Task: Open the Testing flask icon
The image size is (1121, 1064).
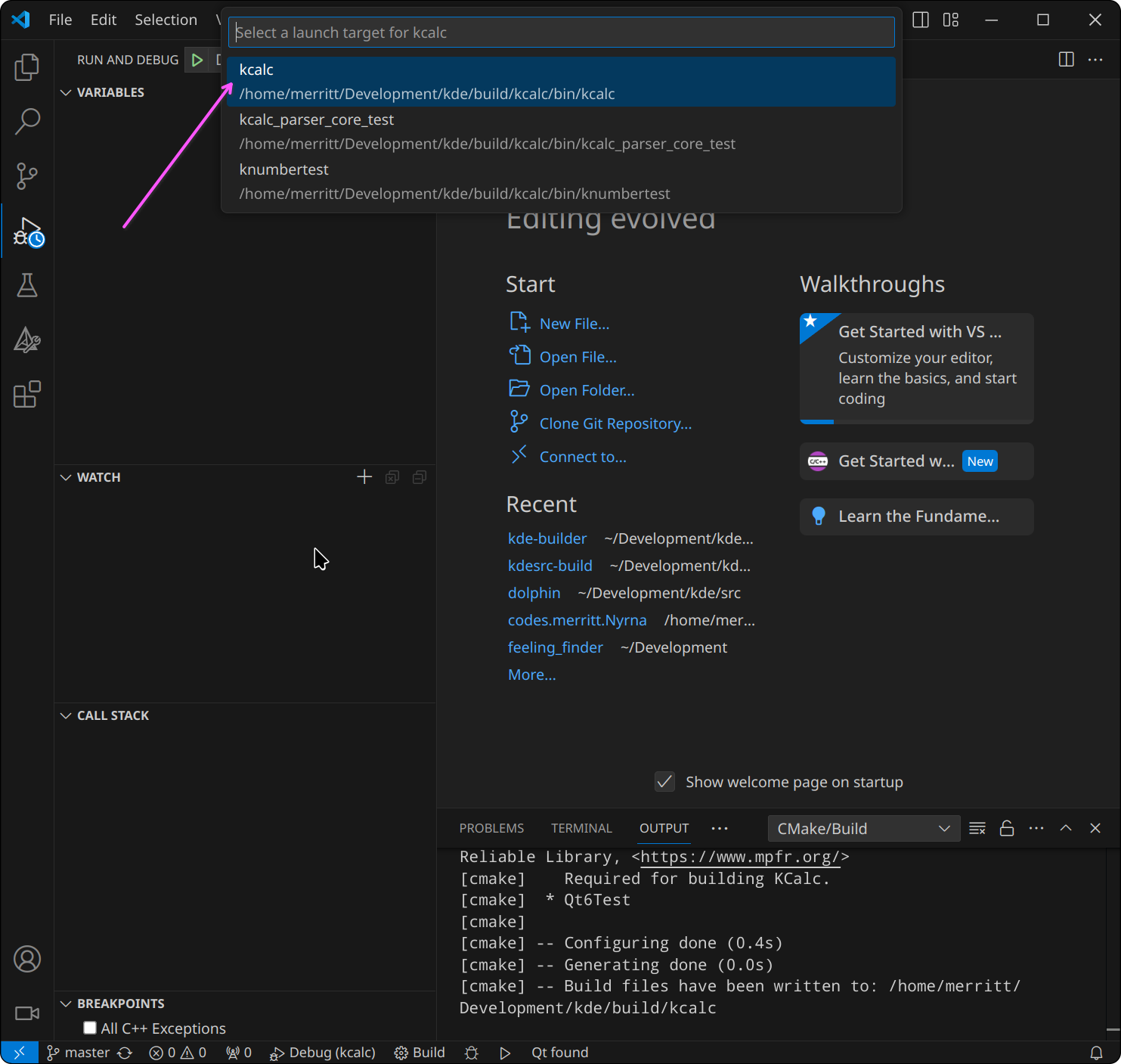Action: (x=27, y=285)
